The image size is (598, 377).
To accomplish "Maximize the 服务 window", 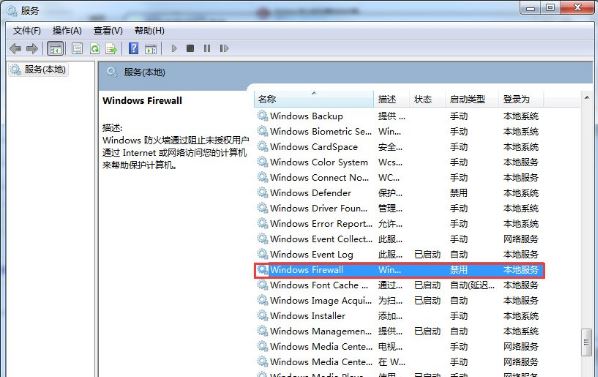I will coord(550,8).
